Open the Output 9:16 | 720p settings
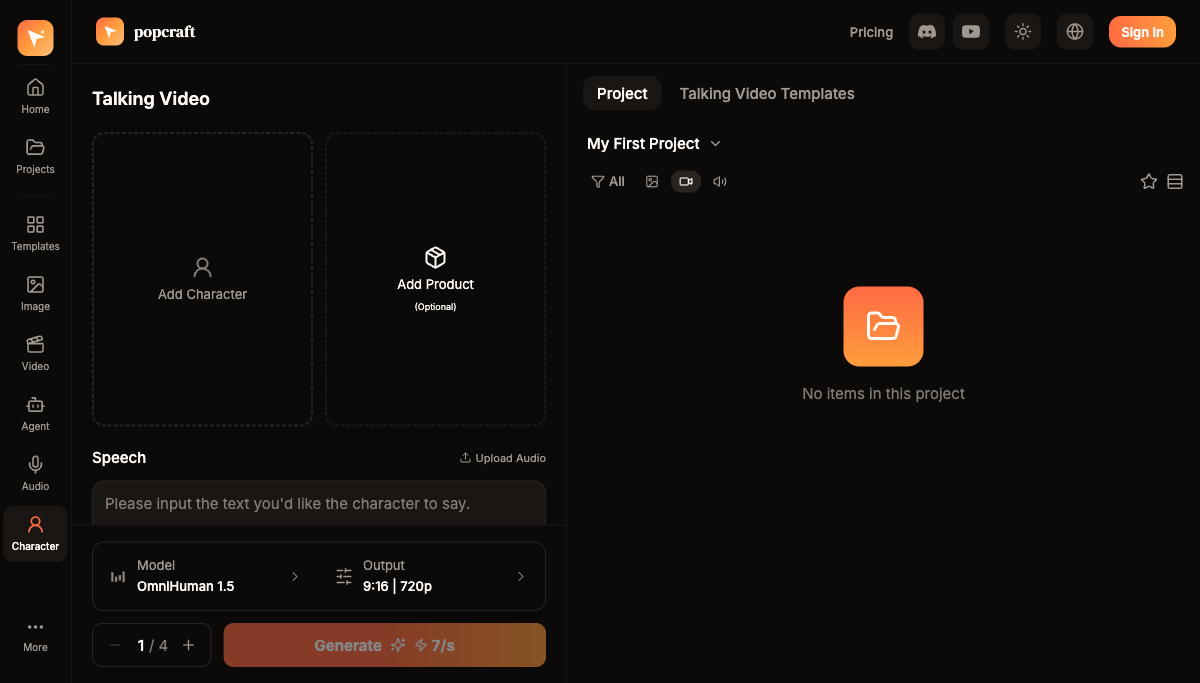 tap(430, 576)
